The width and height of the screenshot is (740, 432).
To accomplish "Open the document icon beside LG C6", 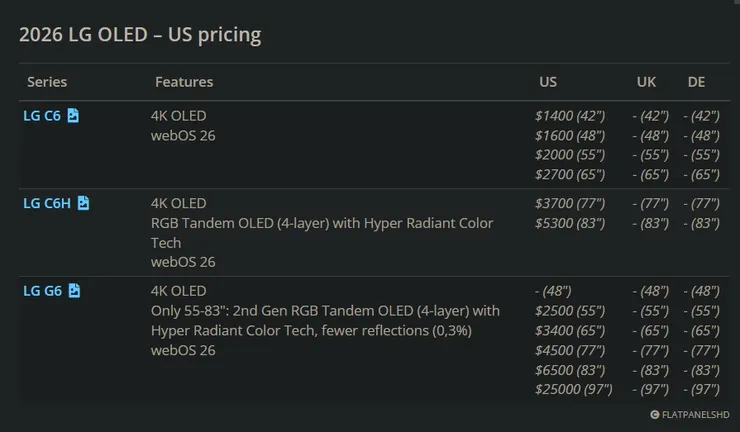I will [x=73, y=115].
